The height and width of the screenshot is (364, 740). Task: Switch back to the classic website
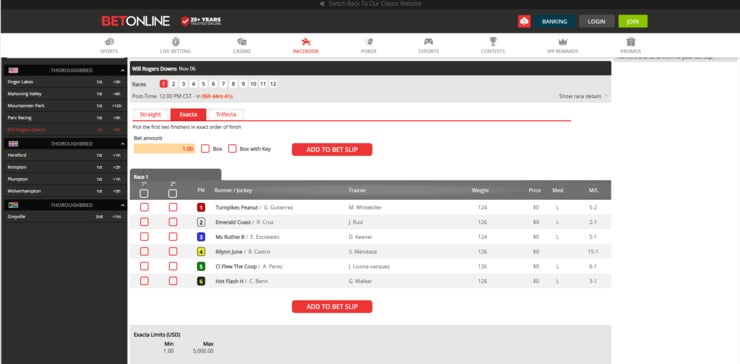(370, 4)
